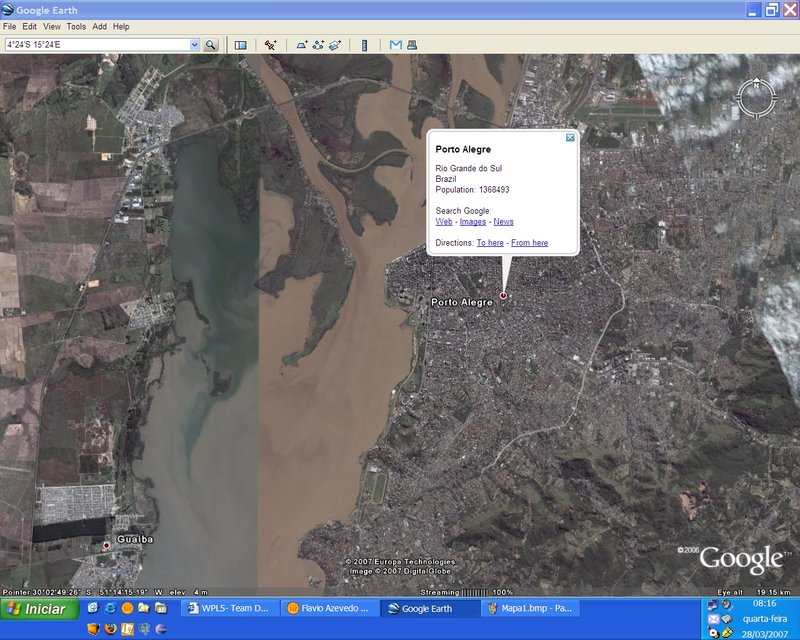Open the File menu
This screenshot has height=640, width=800.
click(9, 27)
